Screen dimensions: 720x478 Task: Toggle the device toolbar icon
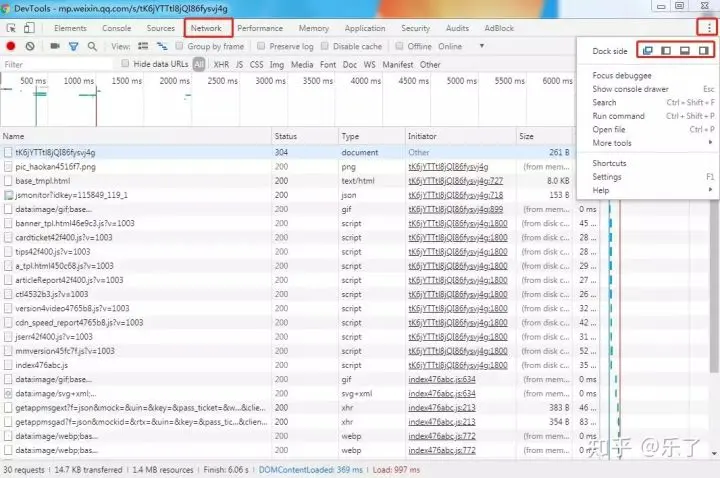(x=28, y=28)
